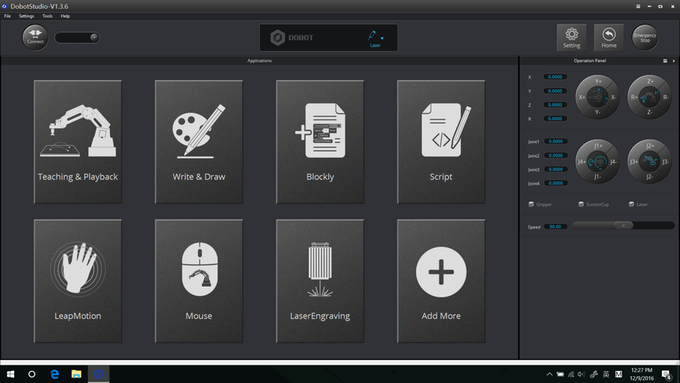Screen dimensions: 680x383
Task: Open Setting with the gear icon
Action: [572, 38]
